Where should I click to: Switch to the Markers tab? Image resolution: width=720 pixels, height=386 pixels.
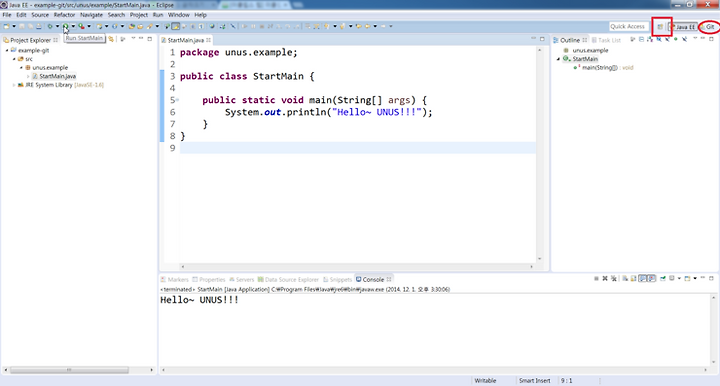tap(174, 279)
